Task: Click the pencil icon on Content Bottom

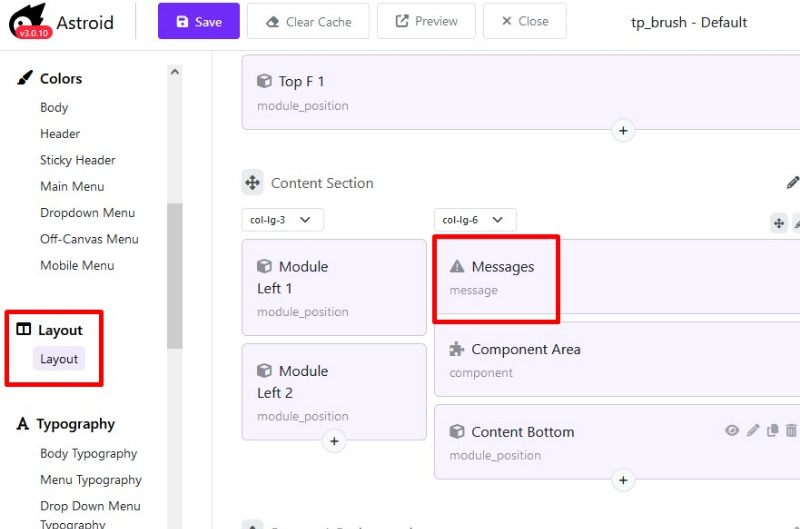Action: [753, 431]
